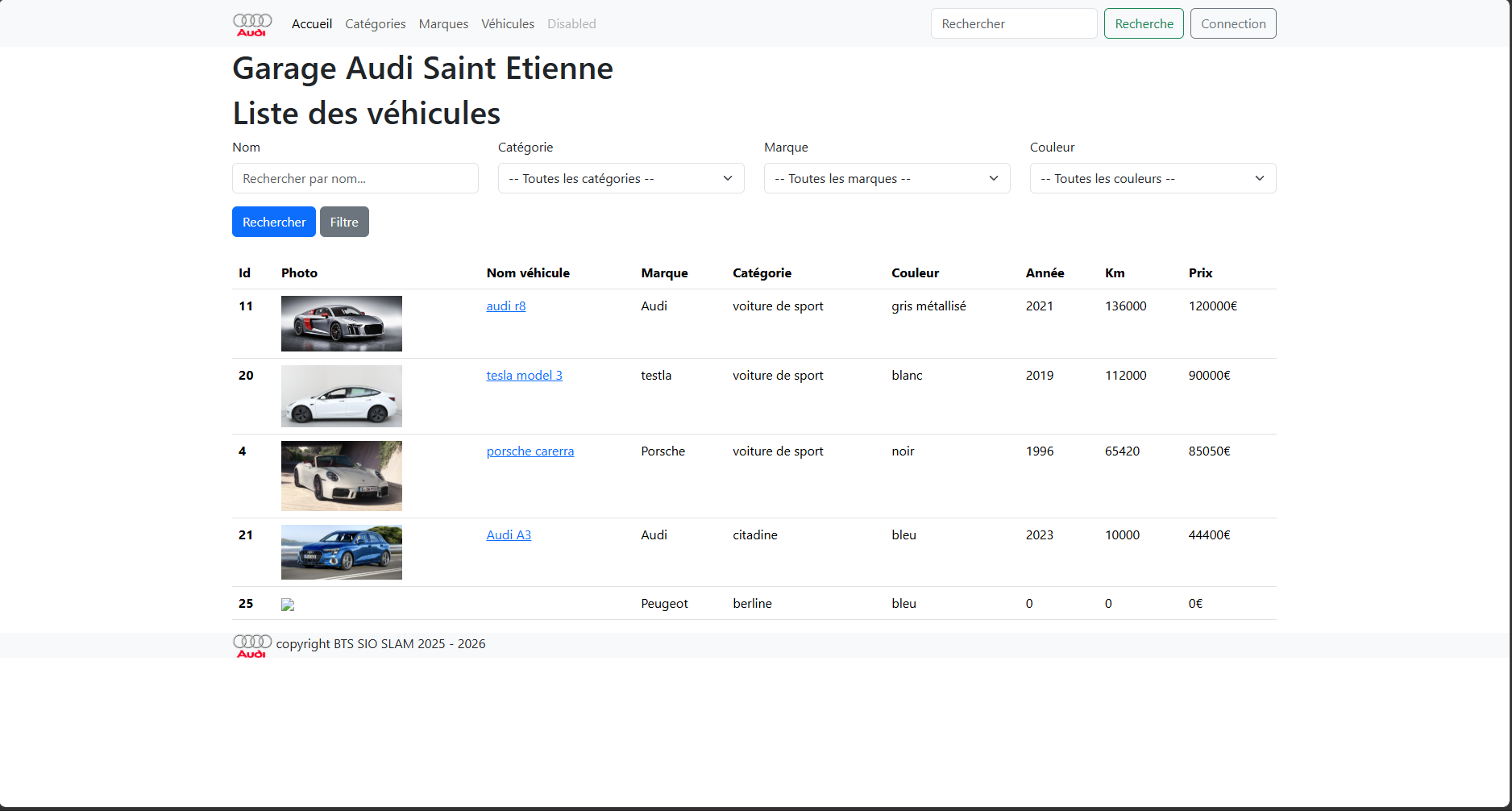Screen dimensions: 1512x811
Task: Click the Audi logo in the footer
Action: tap(252, 645)
